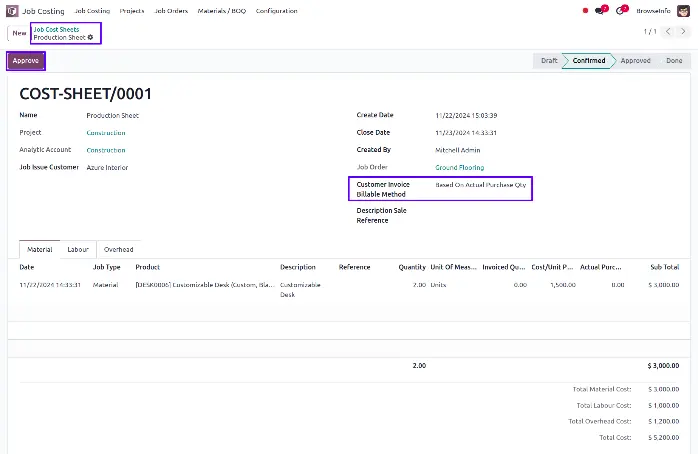
Task: Open the messages chat icon
Action: coord(600,11)
